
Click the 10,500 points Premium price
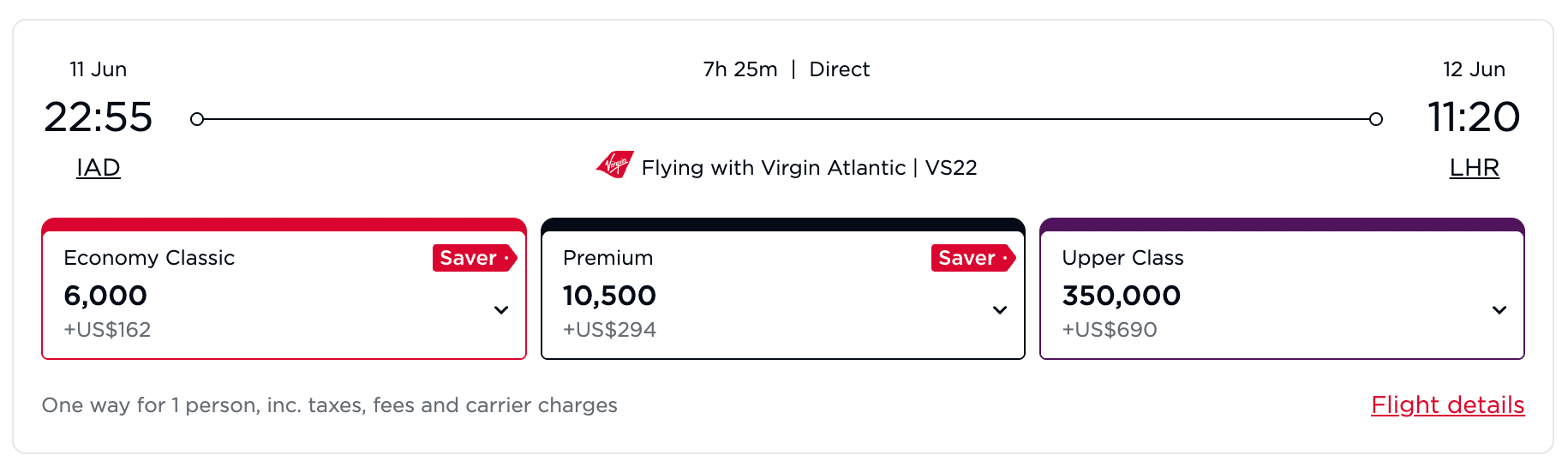609,296
